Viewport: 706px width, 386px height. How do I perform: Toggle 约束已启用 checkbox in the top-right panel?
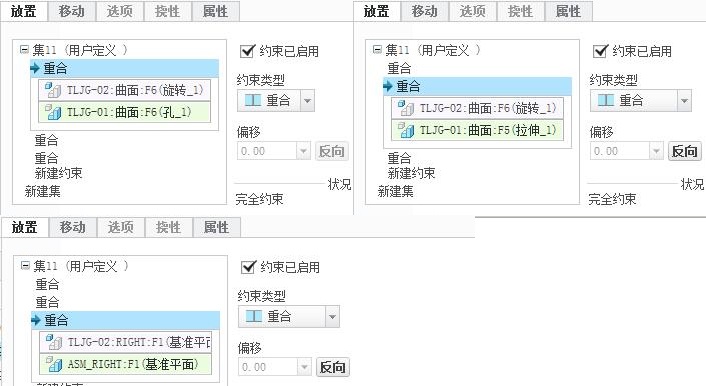click(x=601, y=51)
